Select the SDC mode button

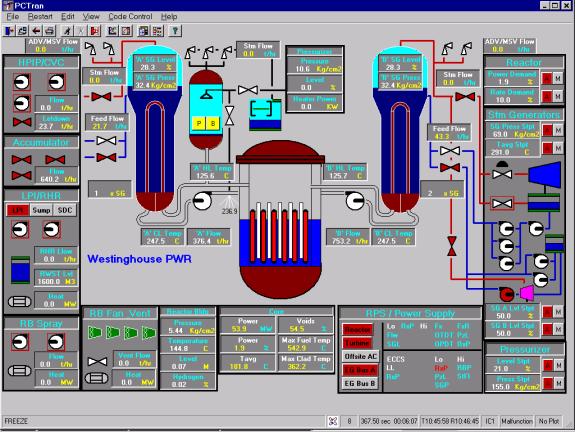coord(65,210)
